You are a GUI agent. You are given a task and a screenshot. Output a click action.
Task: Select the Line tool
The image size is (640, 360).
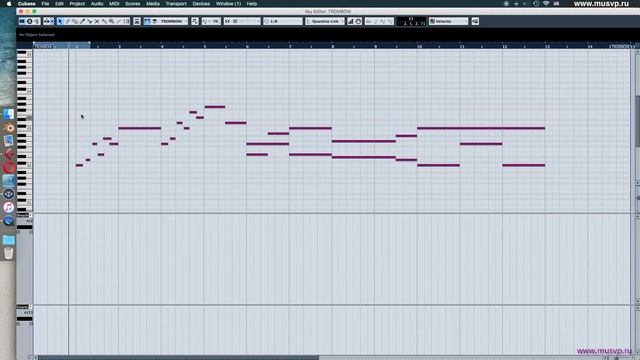click(x=119, y=21)
